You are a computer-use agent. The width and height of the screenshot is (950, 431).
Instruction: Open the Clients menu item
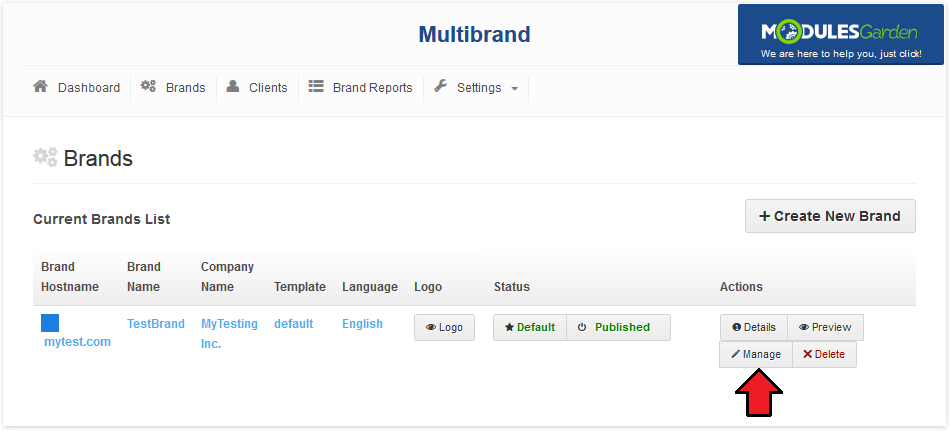[257, 88]
